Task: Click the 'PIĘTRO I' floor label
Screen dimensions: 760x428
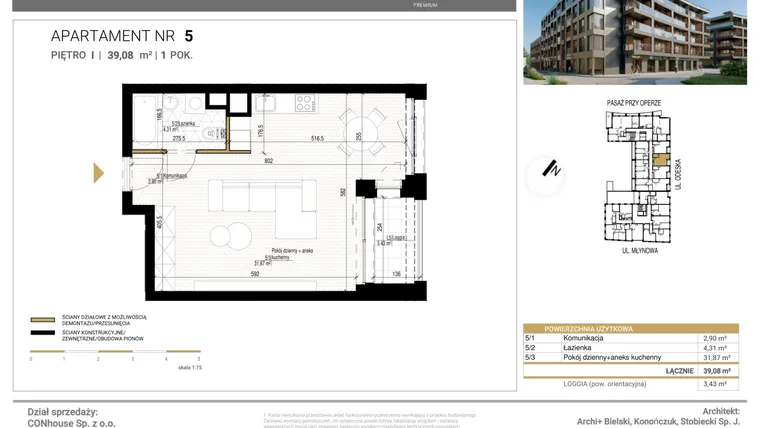Action: [72, 55]
